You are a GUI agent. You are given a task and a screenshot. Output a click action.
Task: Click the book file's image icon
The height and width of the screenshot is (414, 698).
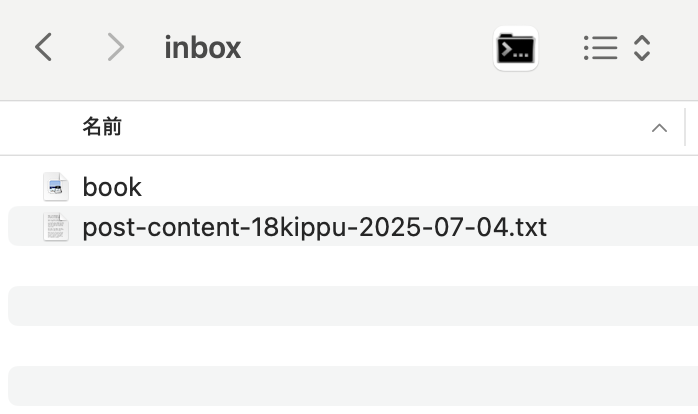pyautogui.click(x=56, y=187)
